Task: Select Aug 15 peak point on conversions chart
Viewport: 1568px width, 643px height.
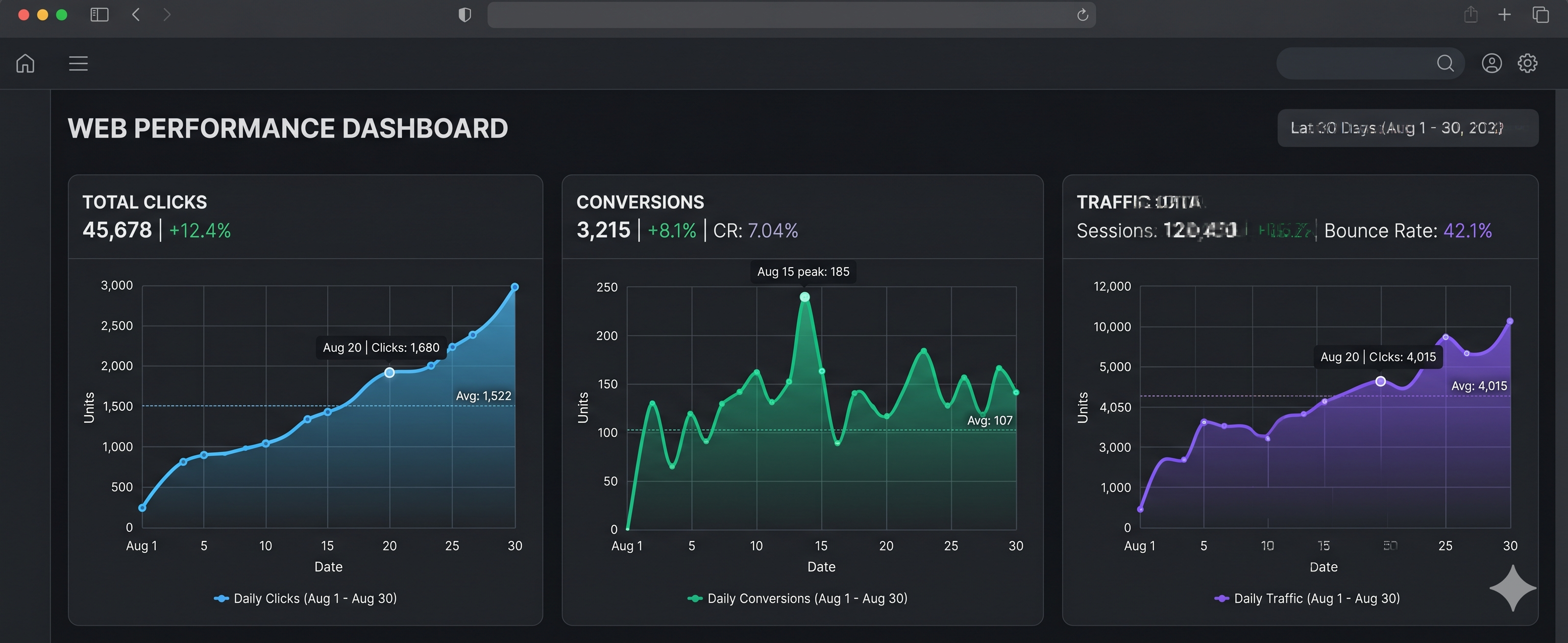Action: [x=805, y=297]
